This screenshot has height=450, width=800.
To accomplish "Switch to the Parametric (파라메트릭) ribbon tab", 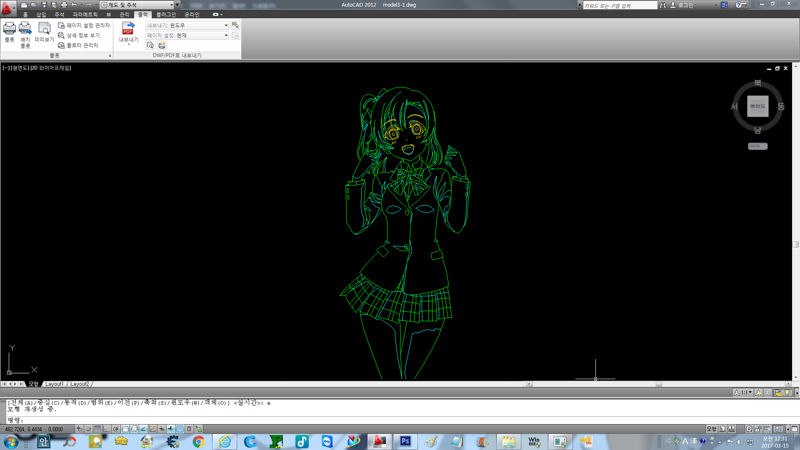I will click(85, 15).
